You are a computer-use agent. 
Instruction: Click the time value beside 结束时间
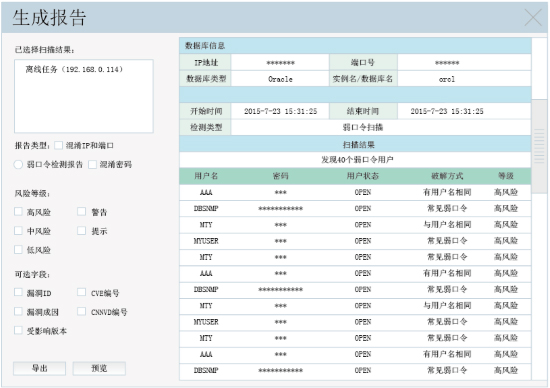pos(447,111)
